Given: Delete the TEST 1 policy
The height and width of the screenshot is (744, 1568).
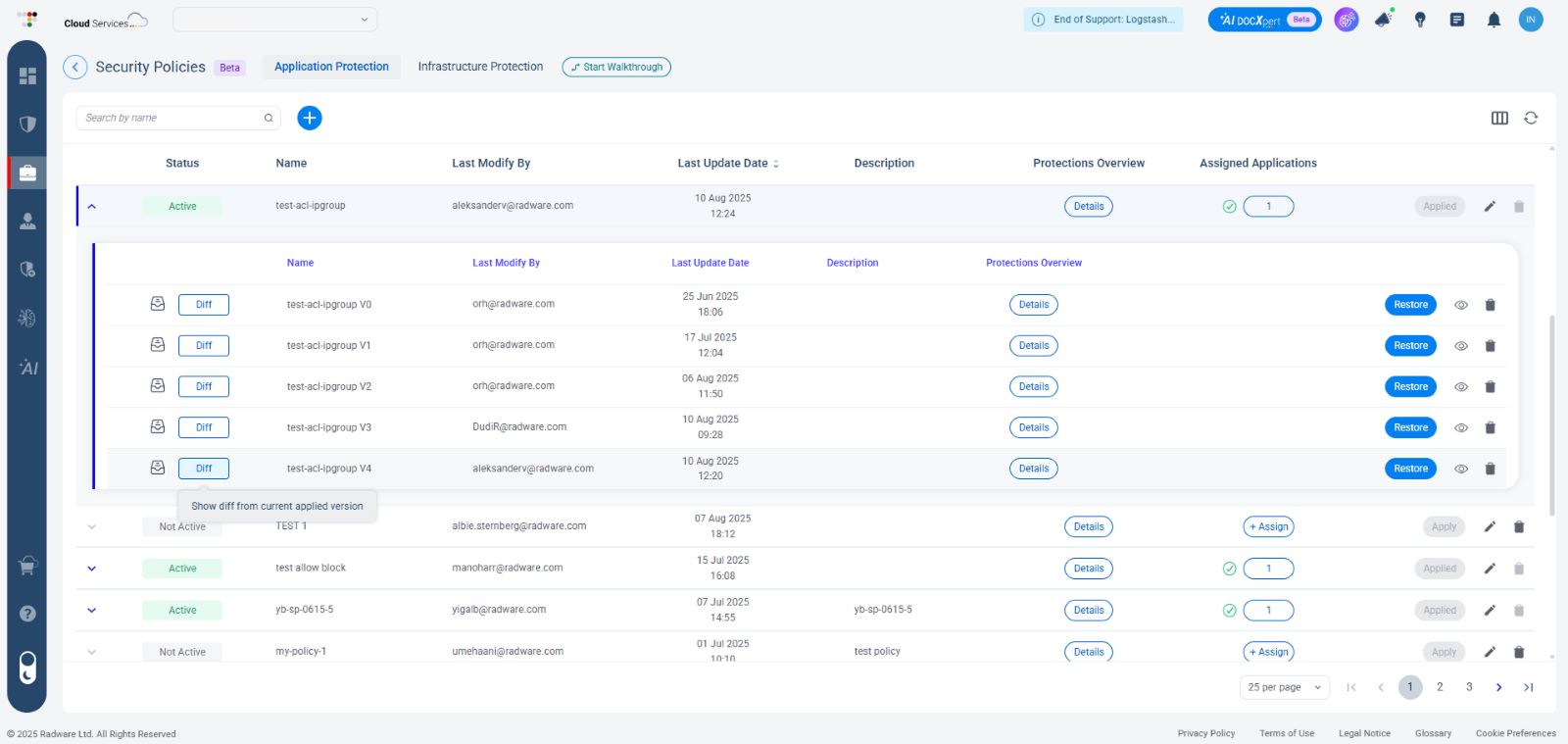Looking at the screenshot, I should click(1519, 527).
